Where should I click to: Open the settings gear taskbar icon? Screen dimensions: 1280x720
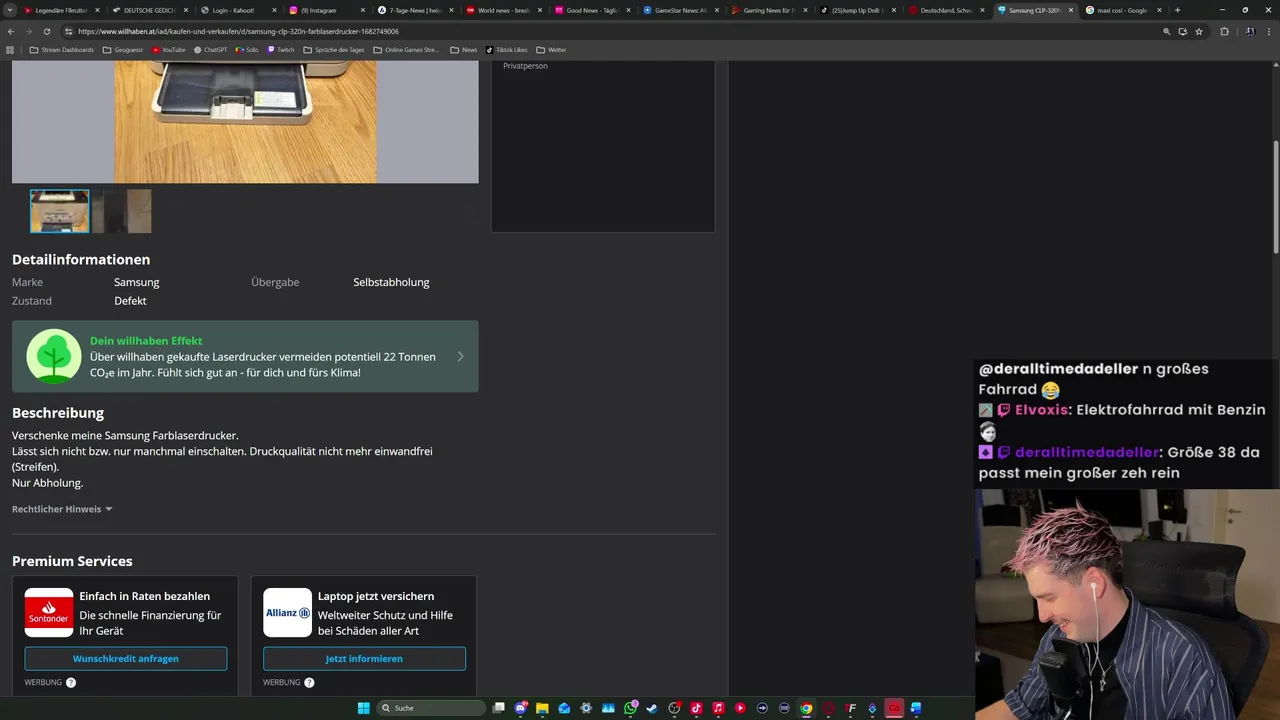pos(587,708)
